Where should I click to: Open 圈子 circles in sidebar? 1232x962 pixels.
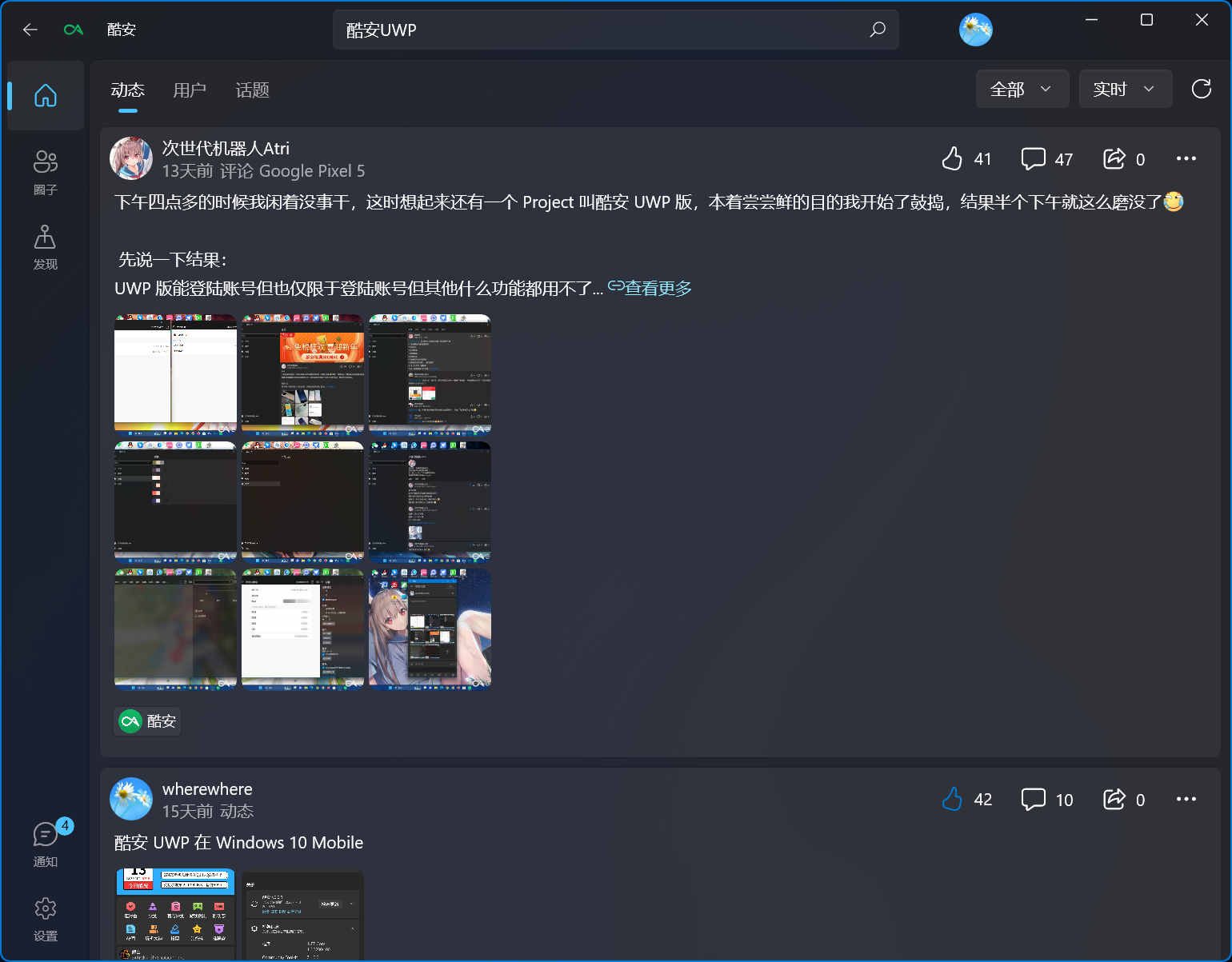coord(46,172)
